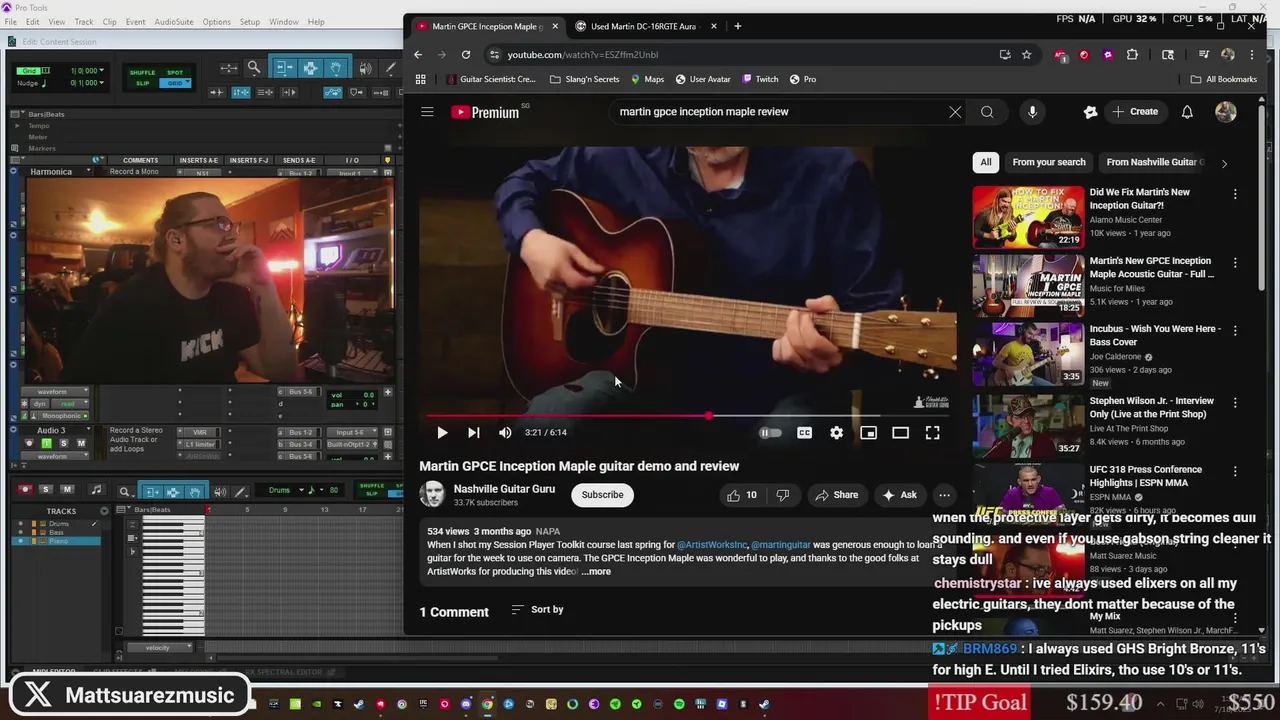Toggle closed captions CC on the video

tap(804, 433)
